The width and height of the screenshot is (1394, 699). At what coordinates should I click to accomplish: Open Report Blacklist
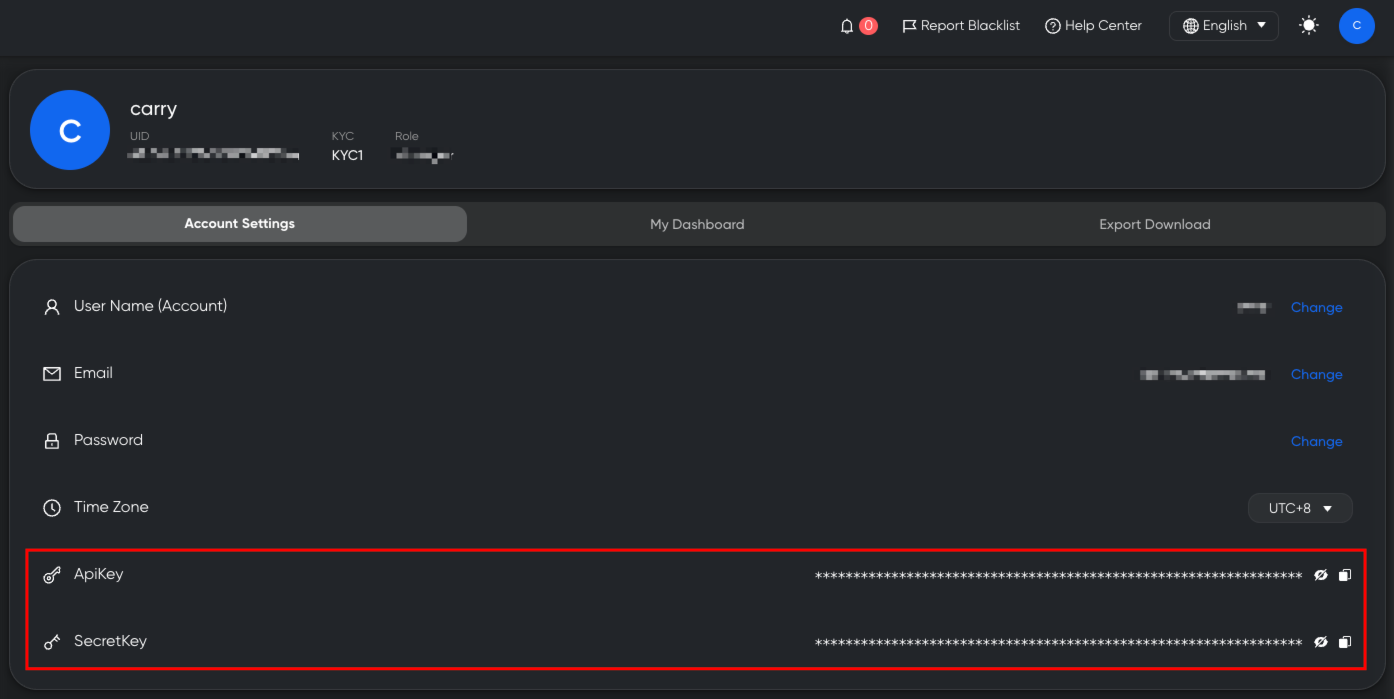961,26
